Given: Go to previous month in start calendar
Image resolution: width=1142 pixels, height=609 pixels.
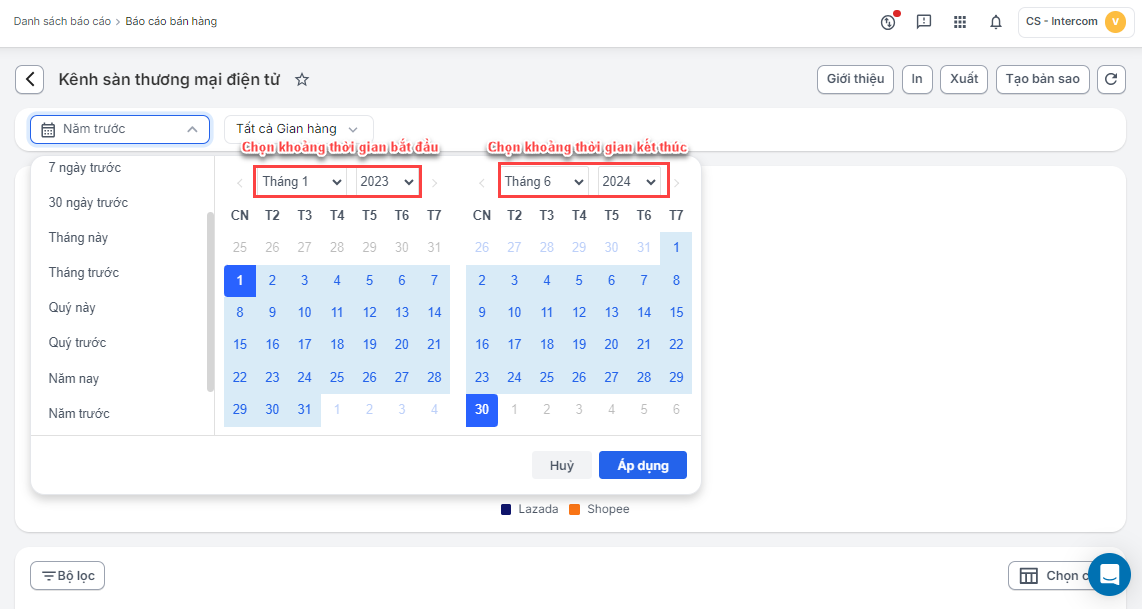Looking at the screenshot, I should (x=239, y=183).
